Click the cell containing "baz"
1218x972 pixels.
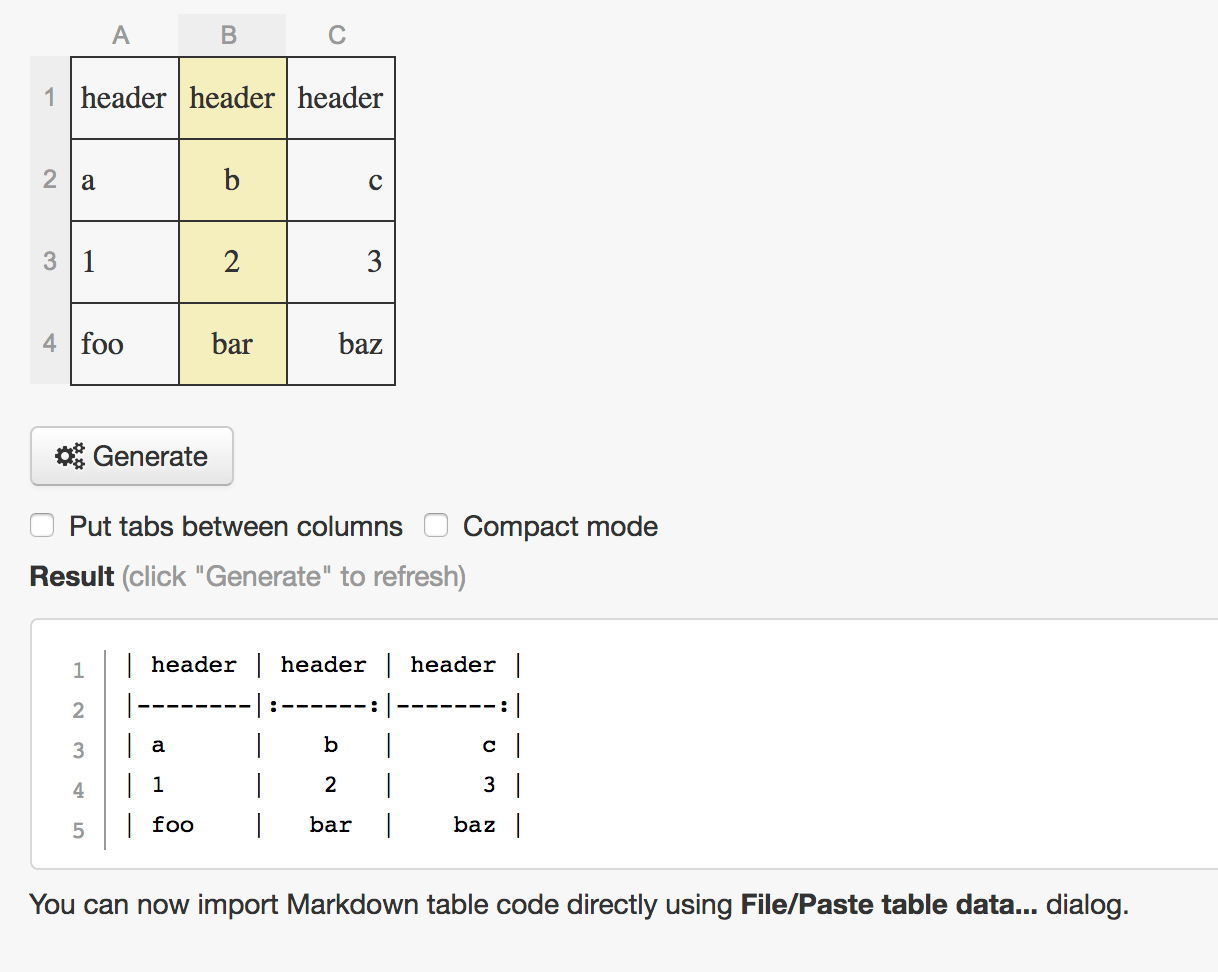tap(341, 344)
